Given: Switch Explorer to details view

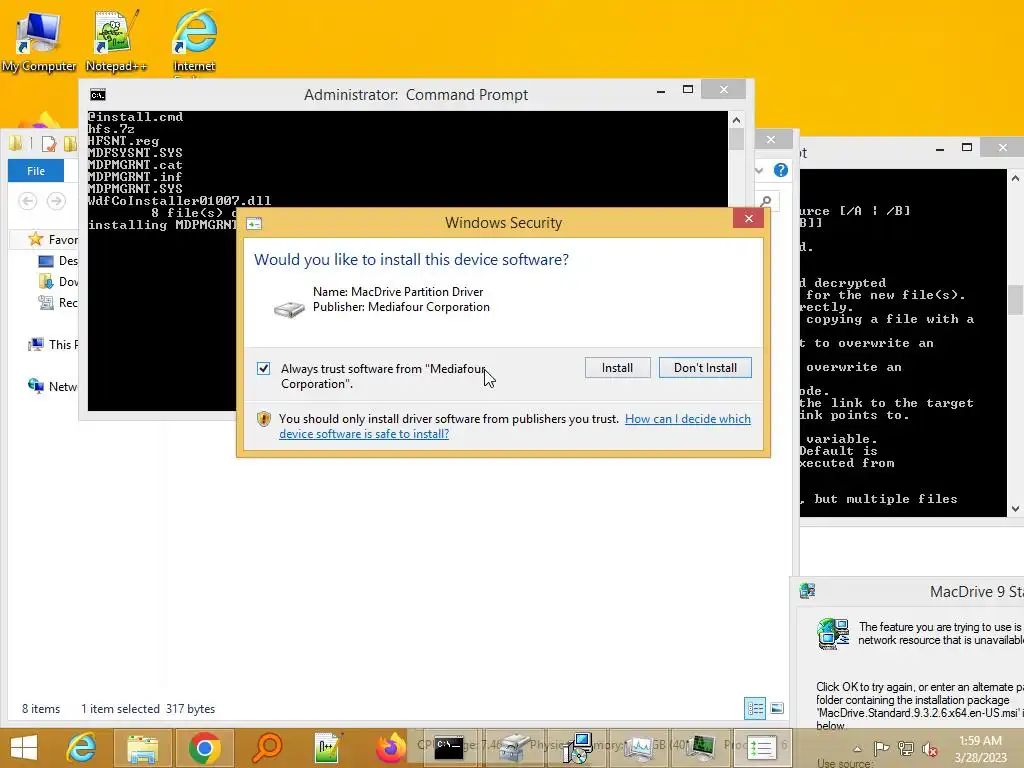Looking at the screenshot, I should (755, 709).
